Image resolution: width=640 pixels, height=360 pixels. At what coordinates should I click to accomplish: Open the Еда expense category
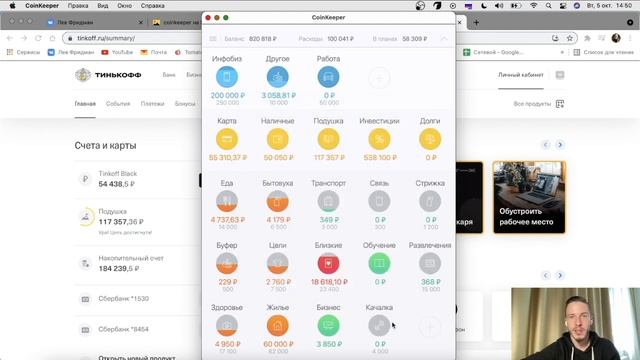click(x=227, y=201)
